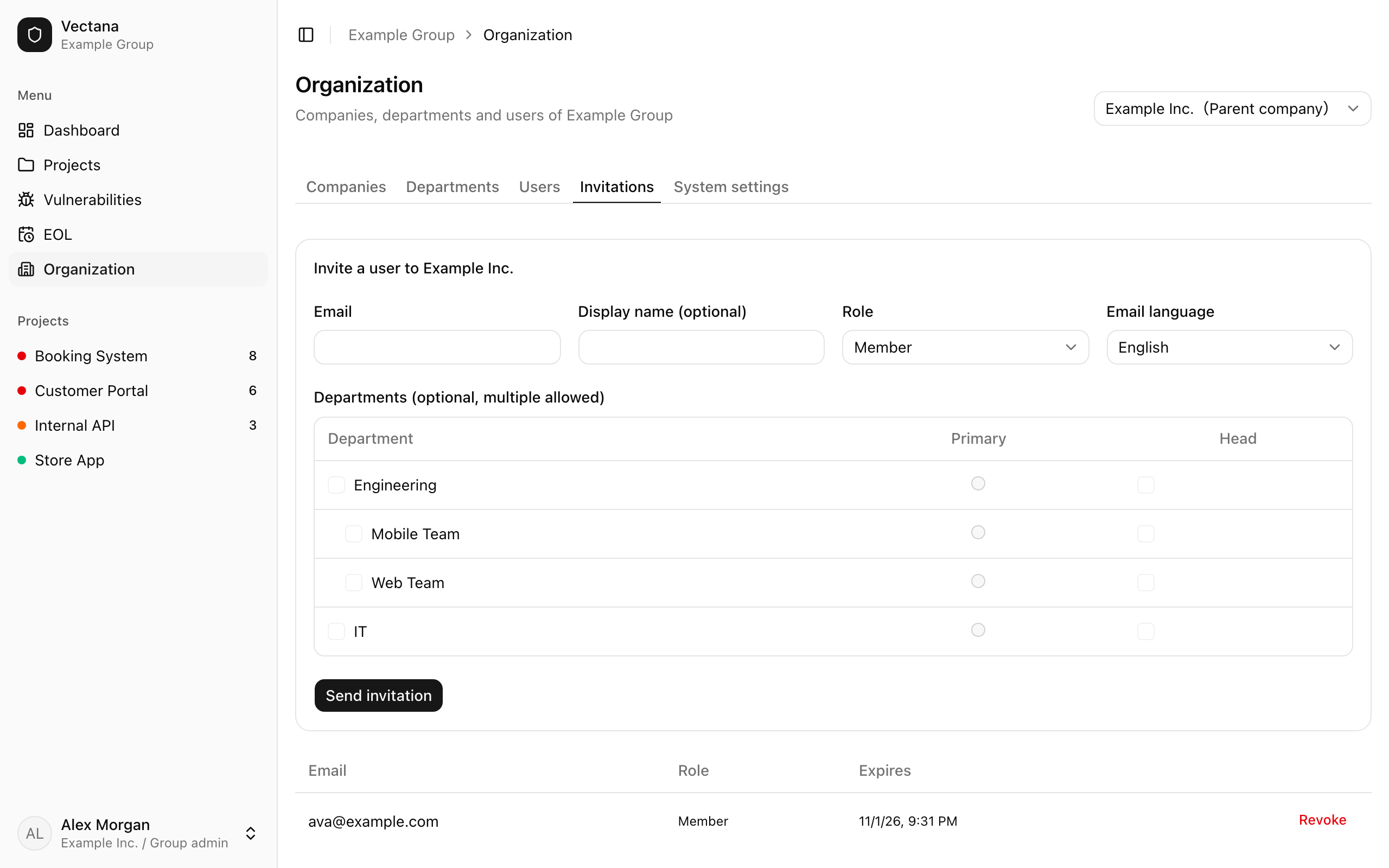Viewport: 1389px width, 868px height.
Task: Switch to the Companies tab
Action: point(346,187)
